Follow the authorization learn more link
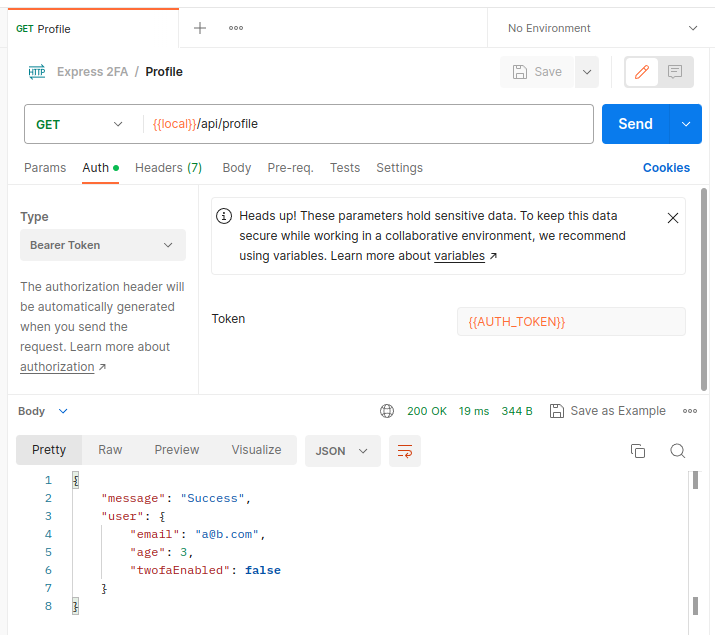Viewport: 715px width, 635px height. (x=57, y=367)
